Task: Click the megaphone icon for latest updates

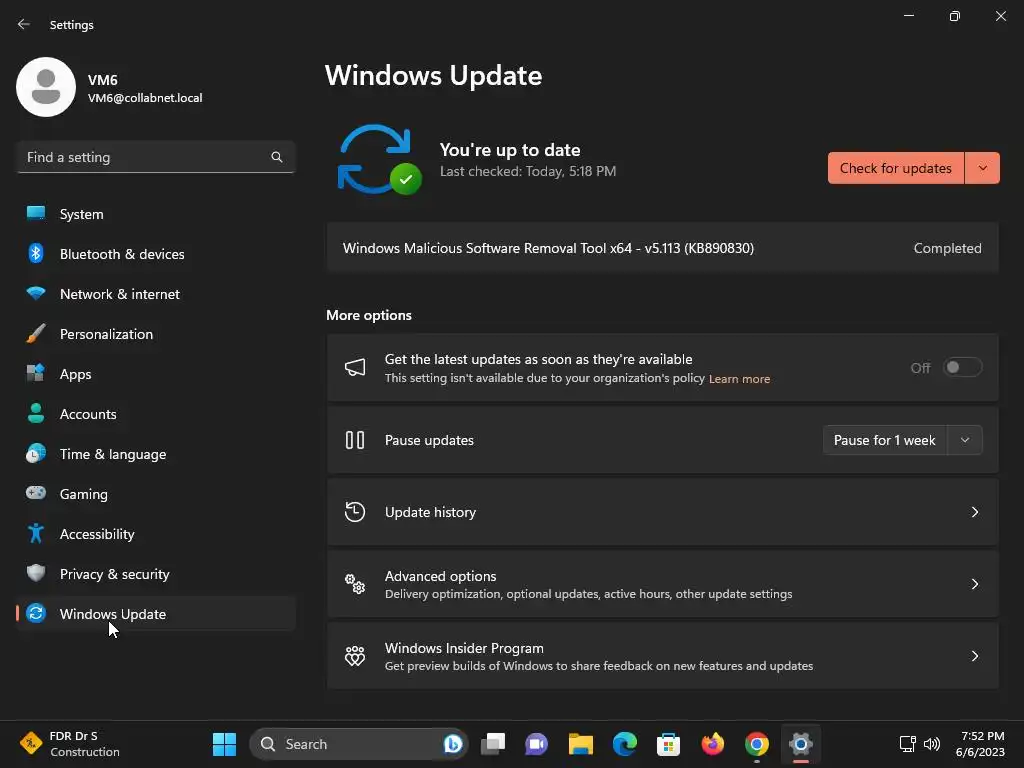Action: coord(355,367)
